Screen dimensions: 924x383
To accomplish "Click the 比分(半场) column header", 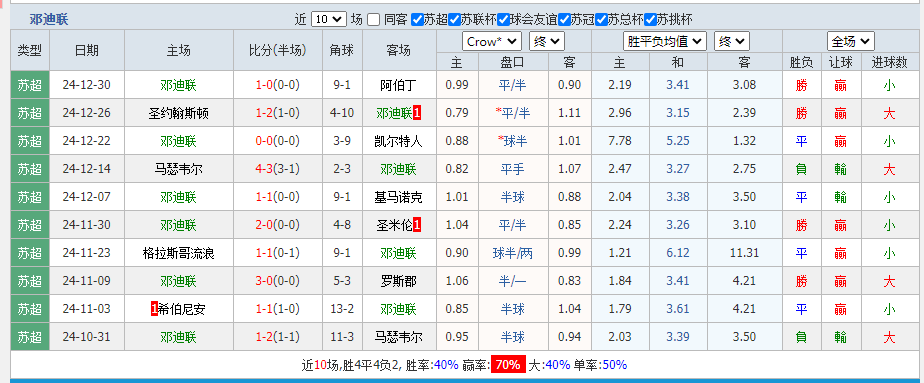I will click(278, 51).
